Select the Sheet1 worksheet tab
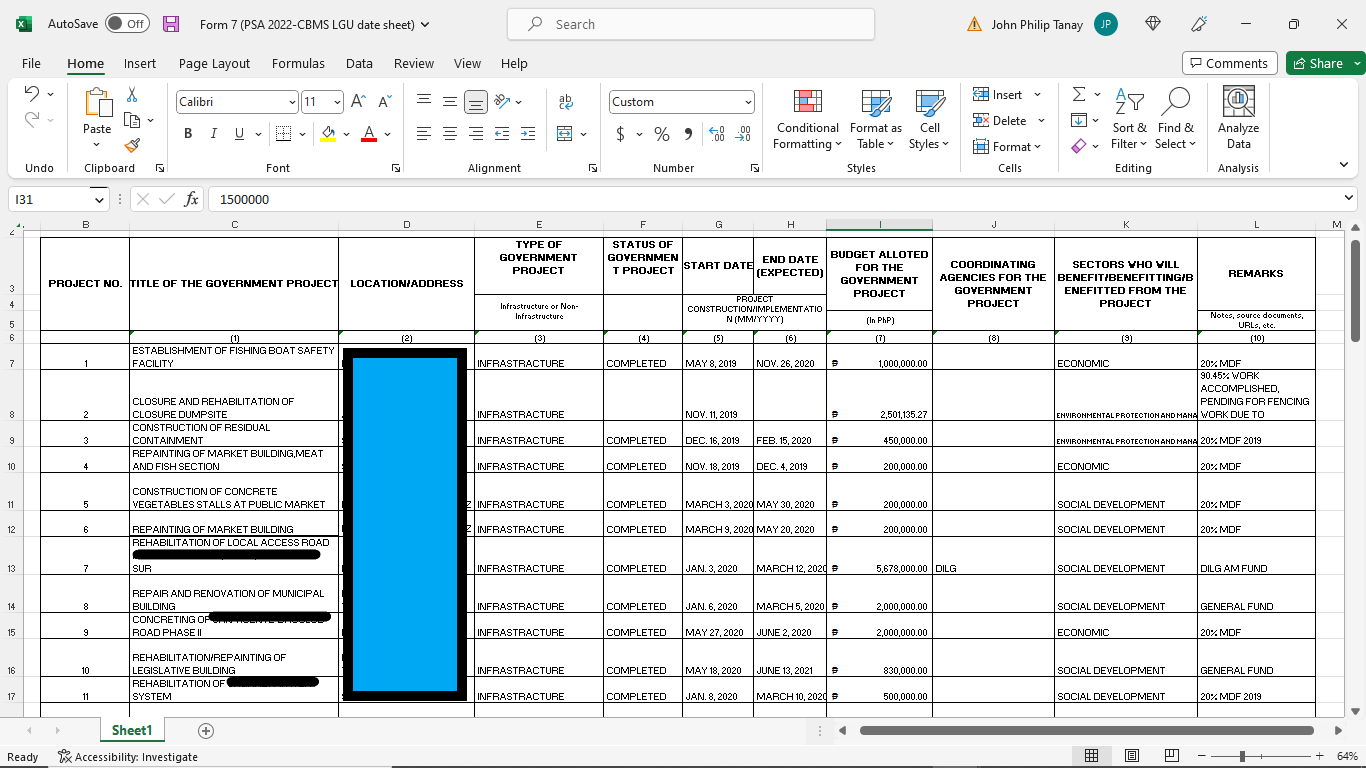This screenshot has height=768, width=1366. coord(132,731)
